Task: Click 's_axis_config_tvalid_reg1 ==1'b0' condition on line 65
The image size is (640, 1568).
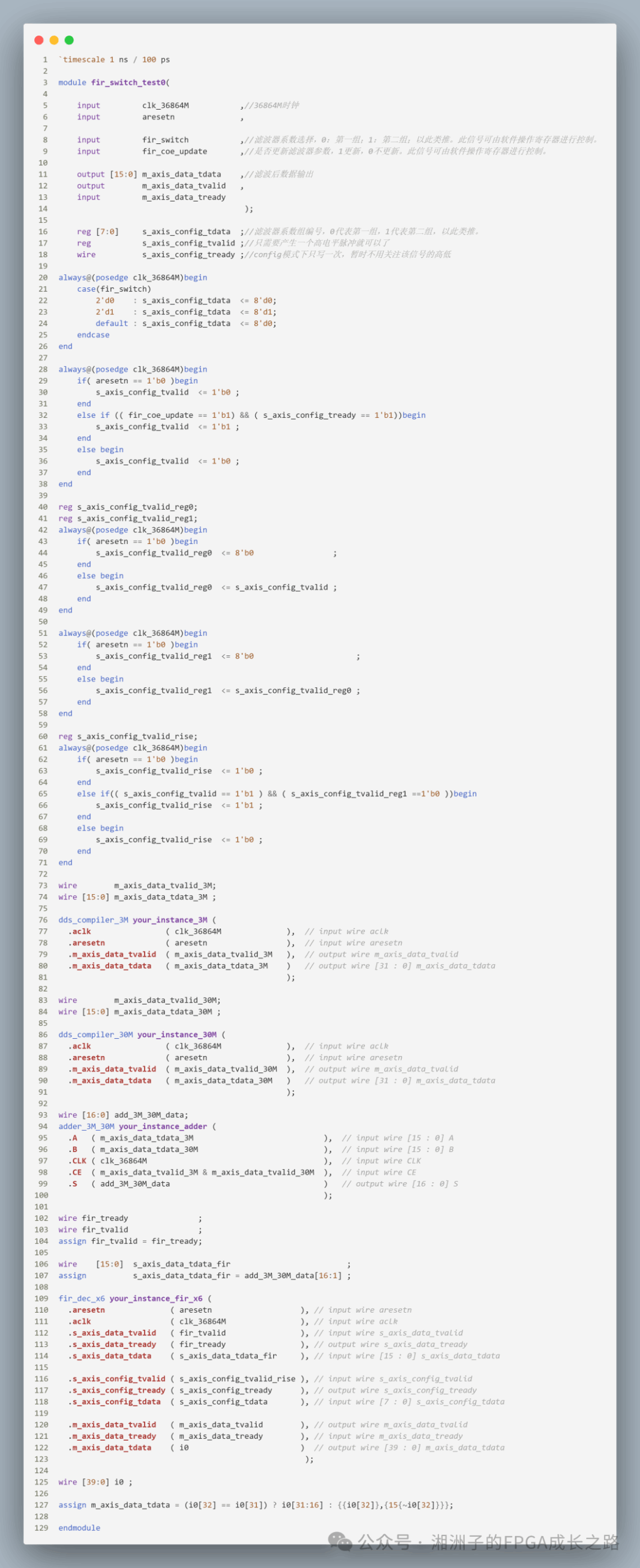Action: [x=365, y=794]
